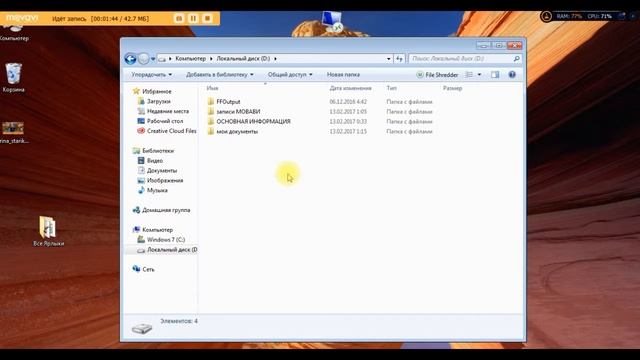Viewport: 640px width, 360px height.
Task: Open the address bar history dropdown arrow
Action: pyautogui.click(x=389, y=59)
